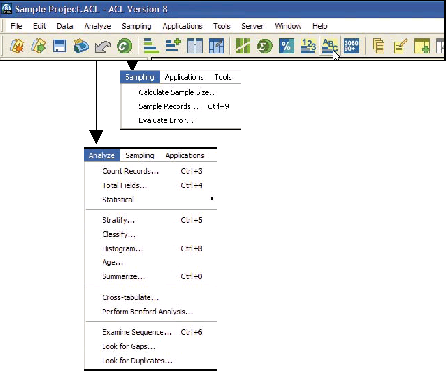The image size is (447, 372).
Task: Click the horizontal bars stratify icon
Action: pyautogui.click(x=151, y=46)
